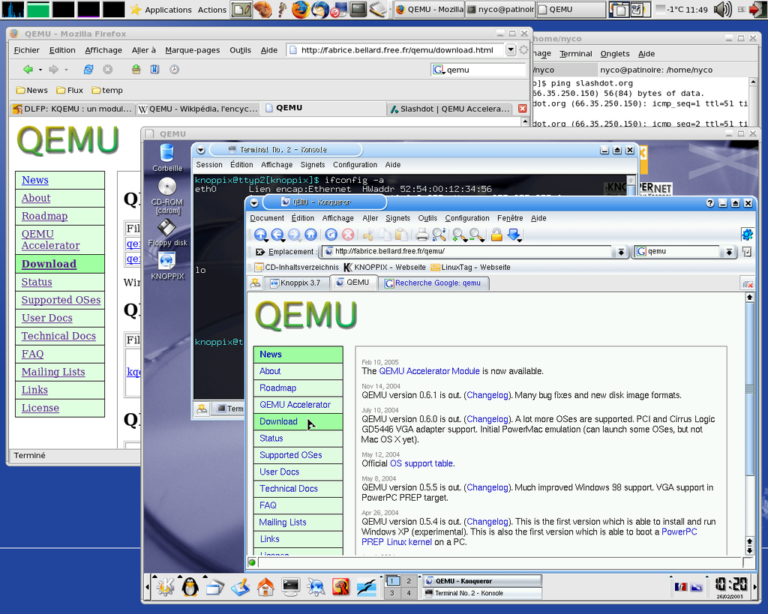
Task: Launch Konsole from the KDE panel terminal icon
Action: [x=290, y=587]
